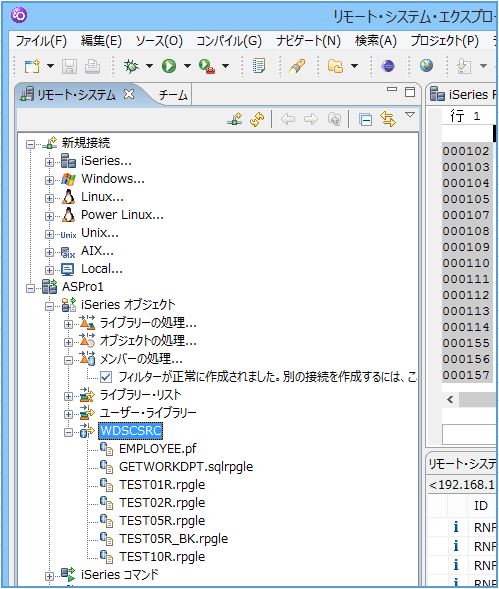Click the Print toolbar icon

point(92,66)
